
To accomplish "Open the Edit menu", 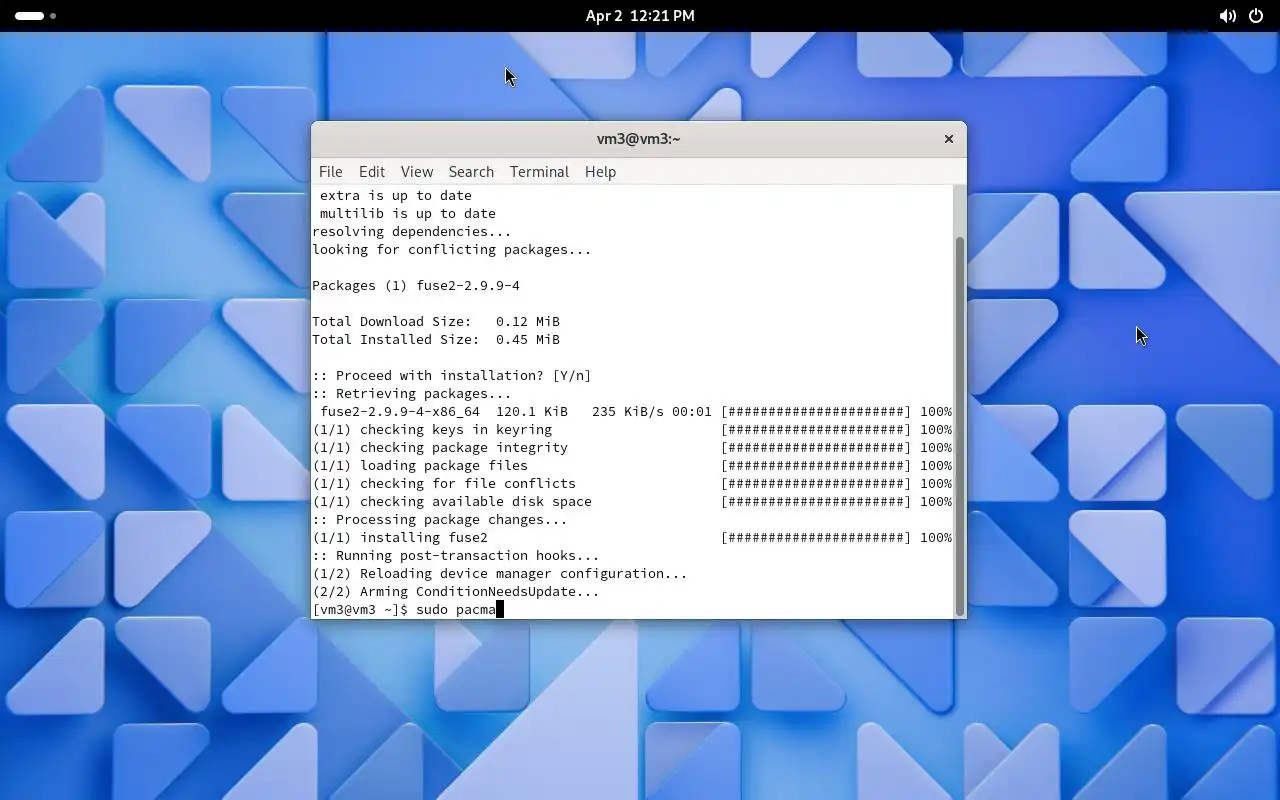I will tap(372, 172).
